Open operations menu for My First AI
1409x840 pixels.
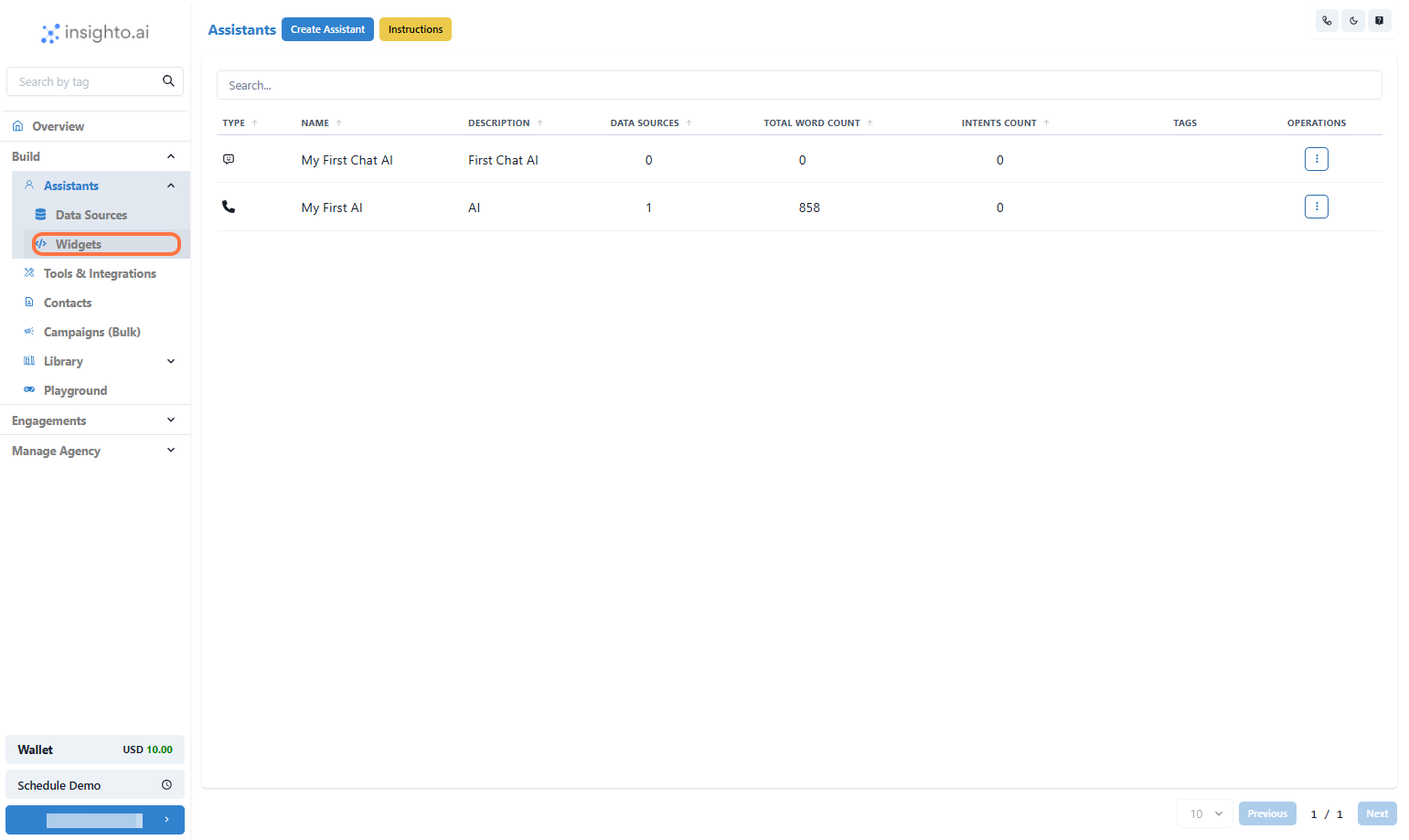[x=1317, y=207]
